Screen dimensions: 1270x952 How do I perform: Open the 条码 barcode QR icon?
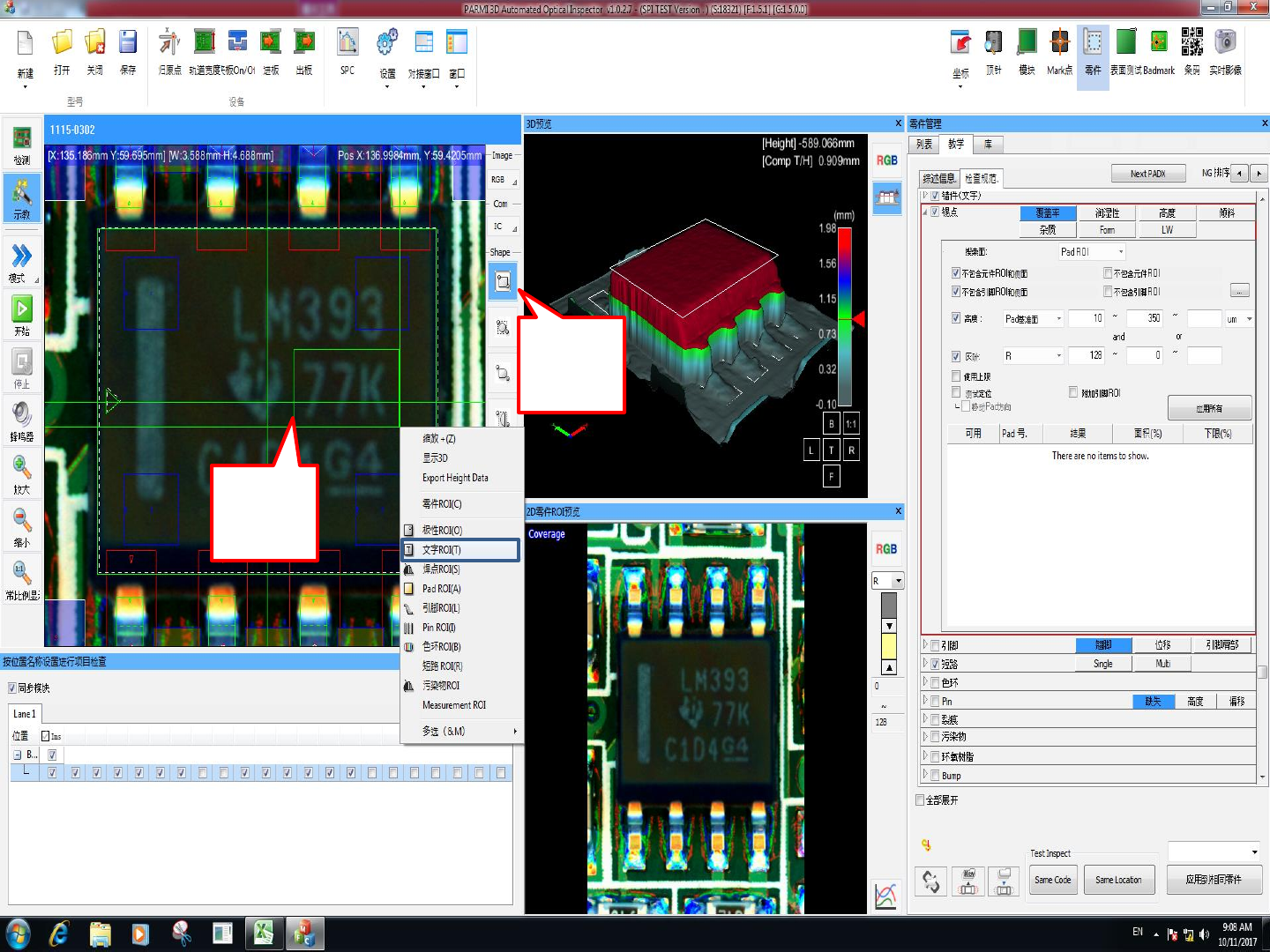coord(1192,42)
